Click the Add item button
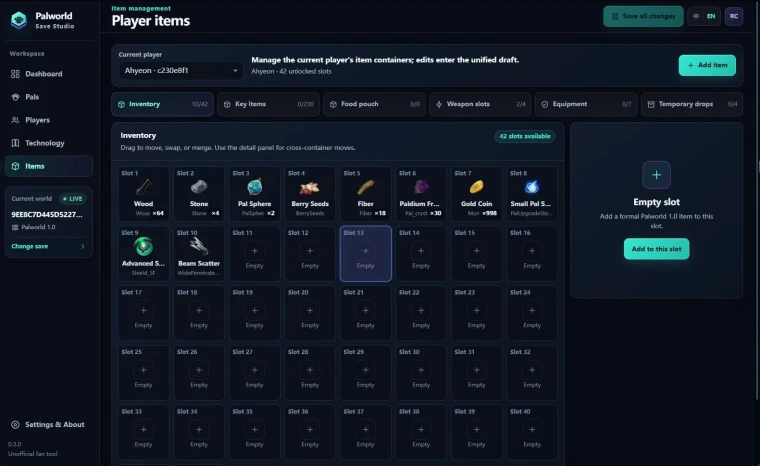Image resolution: width=760 pixels, height=466 pixels. point(707,65)
